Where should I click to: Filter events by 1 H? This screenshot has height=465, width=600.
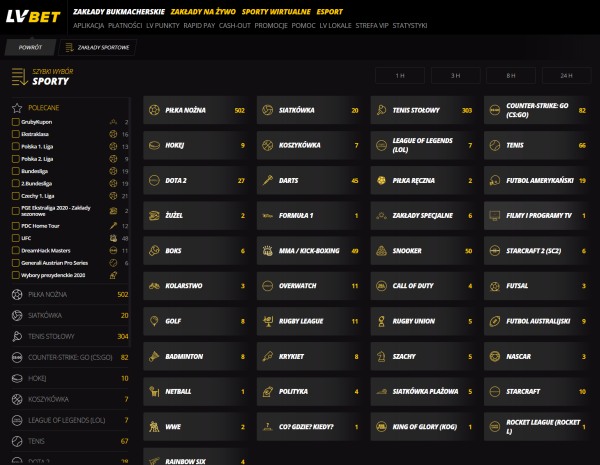pyautogui.click(x=400, y=76)
